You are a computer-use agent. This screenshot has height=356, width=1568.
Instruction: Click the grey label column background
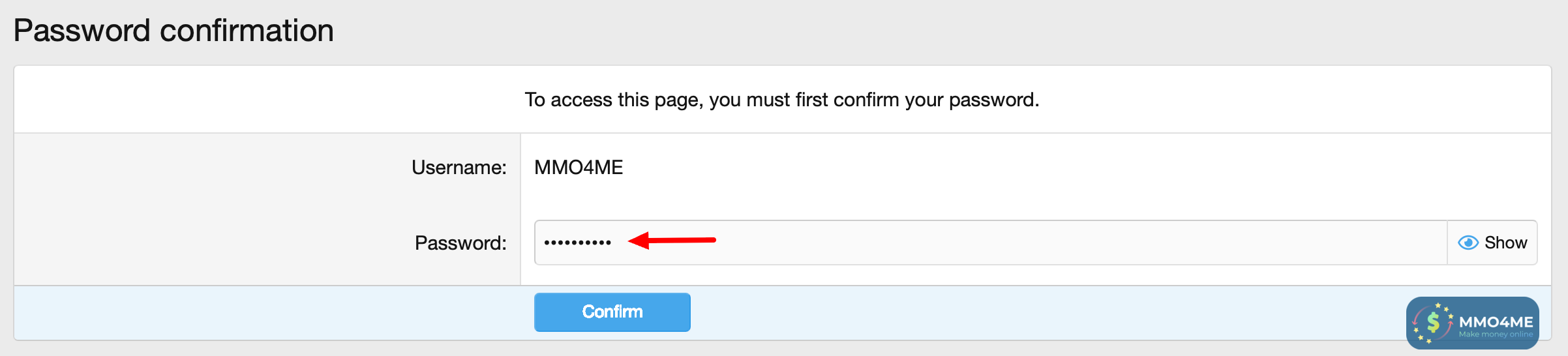tap(196, 209)
